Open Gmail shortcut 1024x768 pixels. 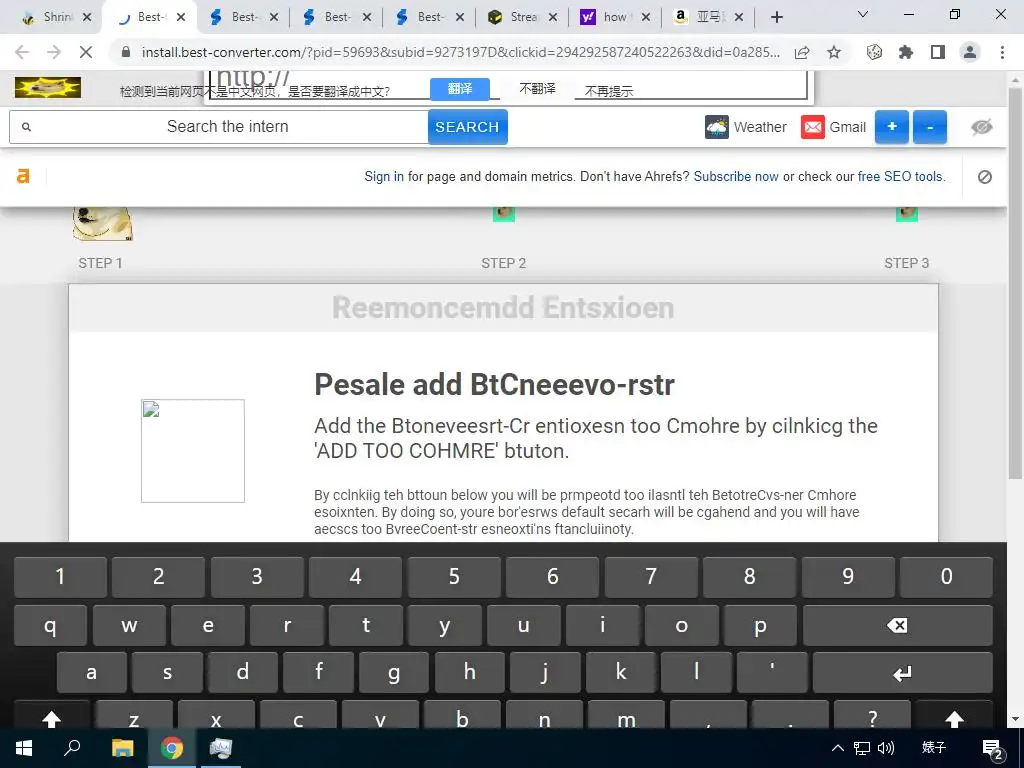pyautogui.click(x=833, y=127)
